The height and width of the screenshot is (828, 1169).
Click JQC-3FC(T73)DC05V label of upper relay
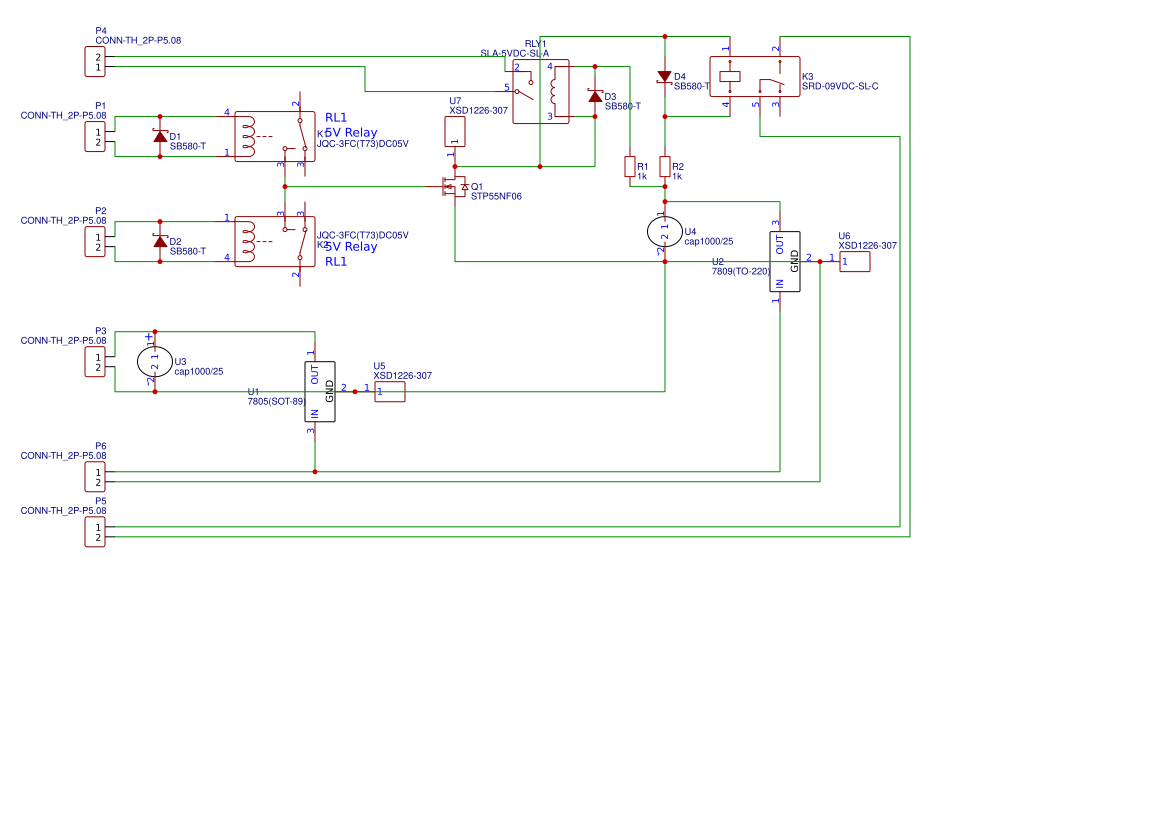click(x=363, y=144)
